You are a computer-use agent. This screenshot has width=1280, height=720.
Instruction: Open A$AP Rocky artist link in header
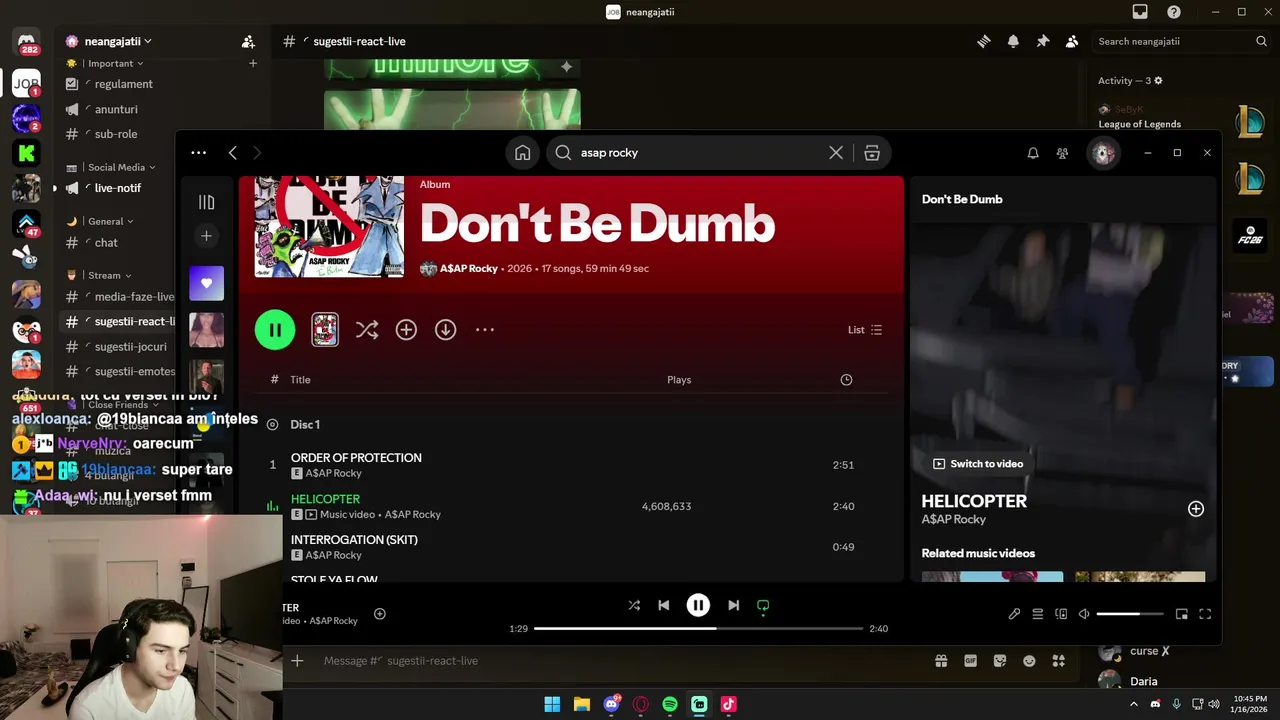469,269
